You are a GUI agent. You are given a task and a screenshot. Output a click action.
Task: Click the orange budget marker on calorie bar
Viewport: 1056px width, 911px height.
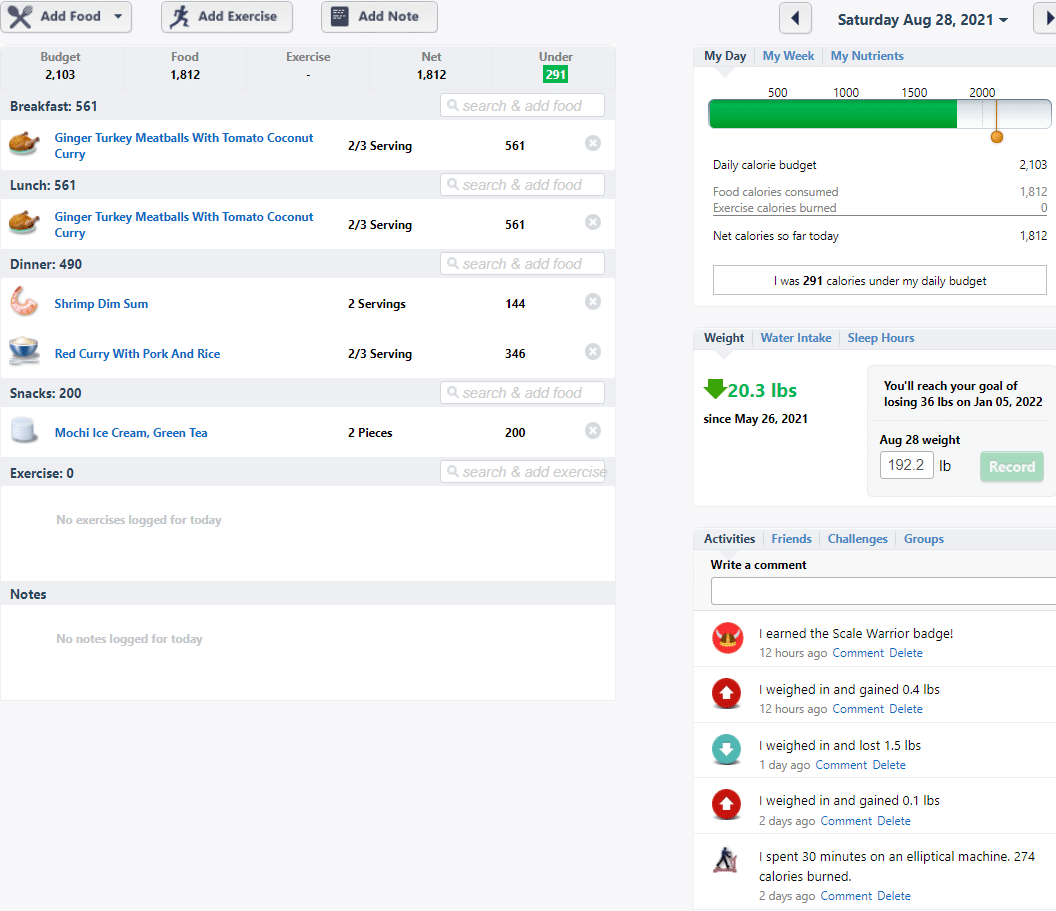pos(997,137)
